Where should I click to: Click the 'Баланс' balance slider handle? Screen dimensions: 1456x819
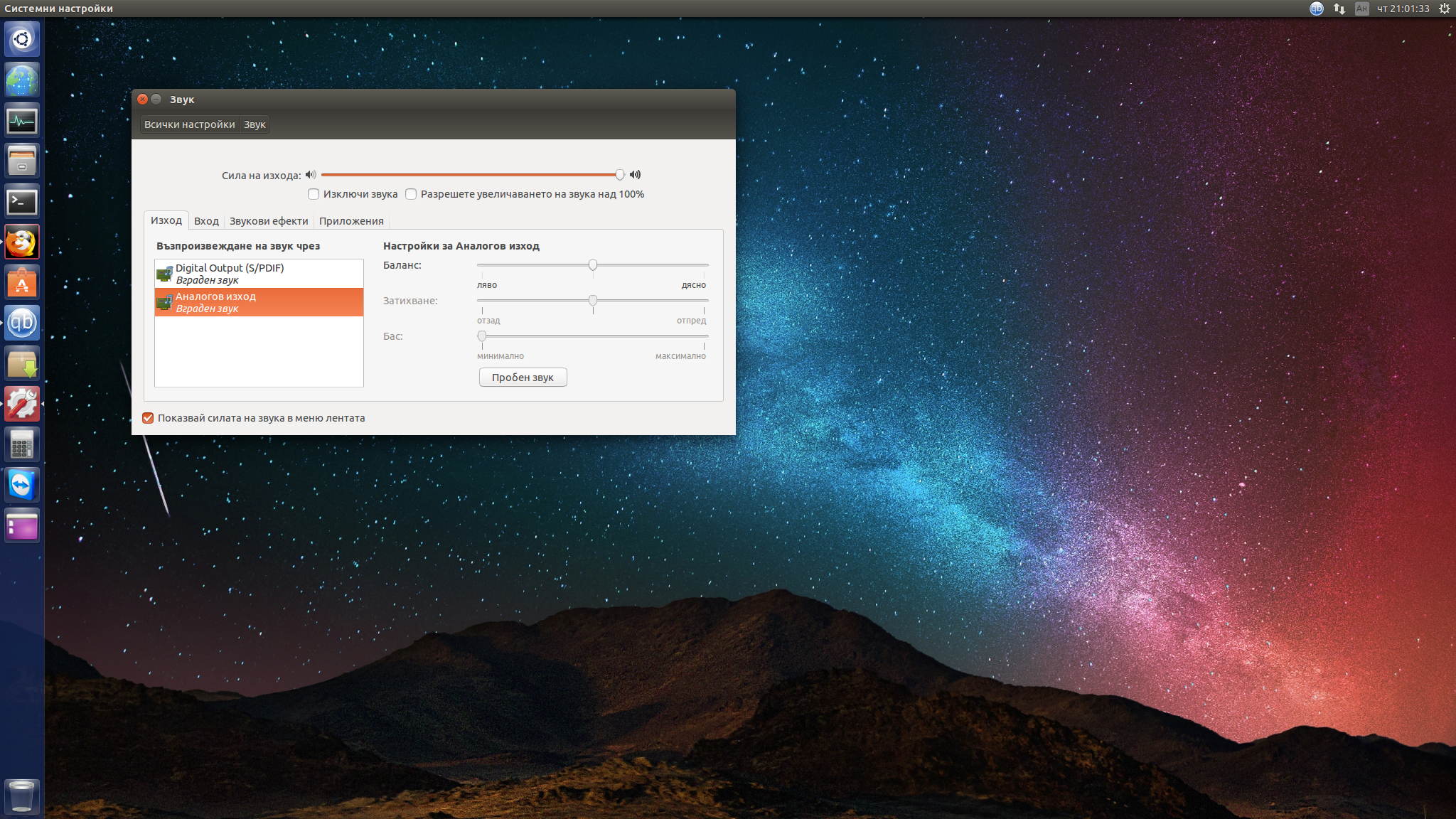click(593, 265)
